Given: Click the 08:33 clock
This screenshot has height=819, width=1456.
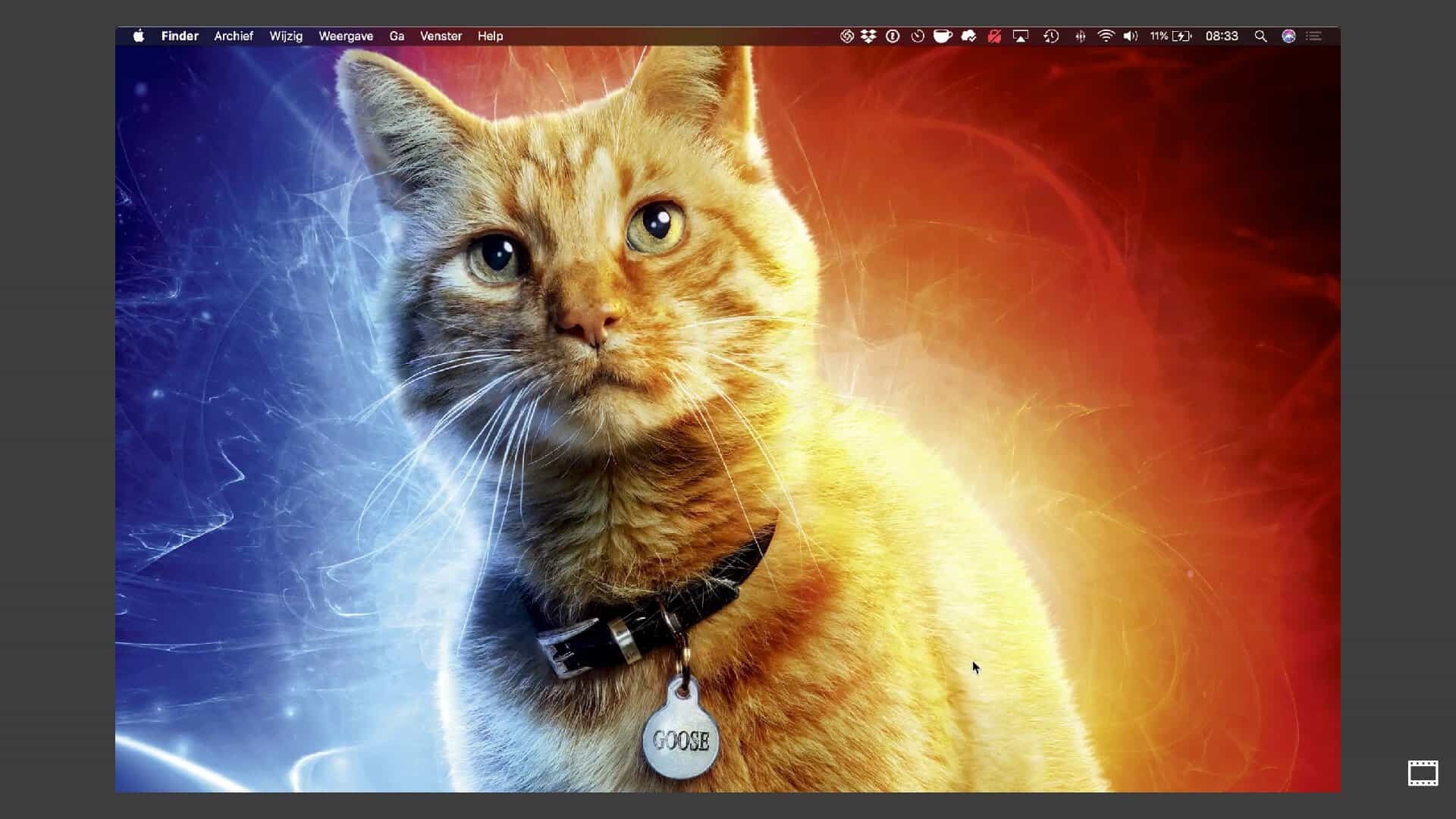Looking at the screenshot, I should 1222,36.
